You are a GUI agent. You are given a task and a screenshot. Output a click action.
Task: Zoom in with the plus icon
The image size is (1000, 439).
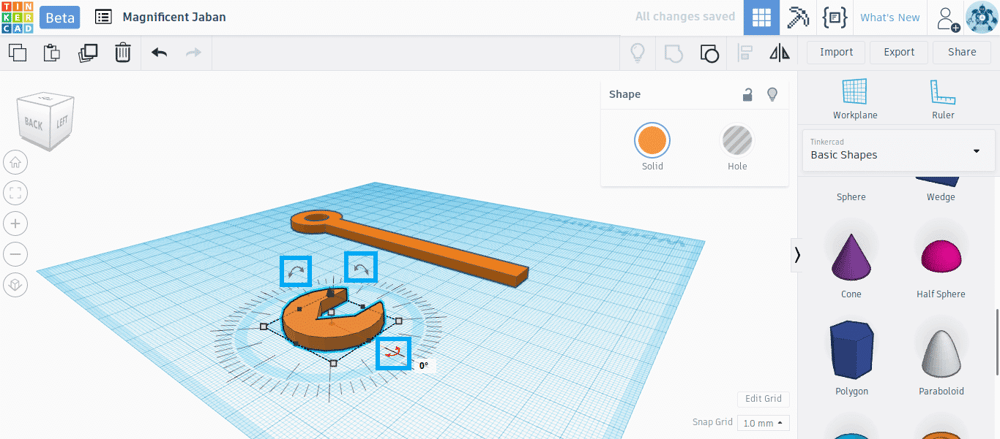click(x=15, y=223)
